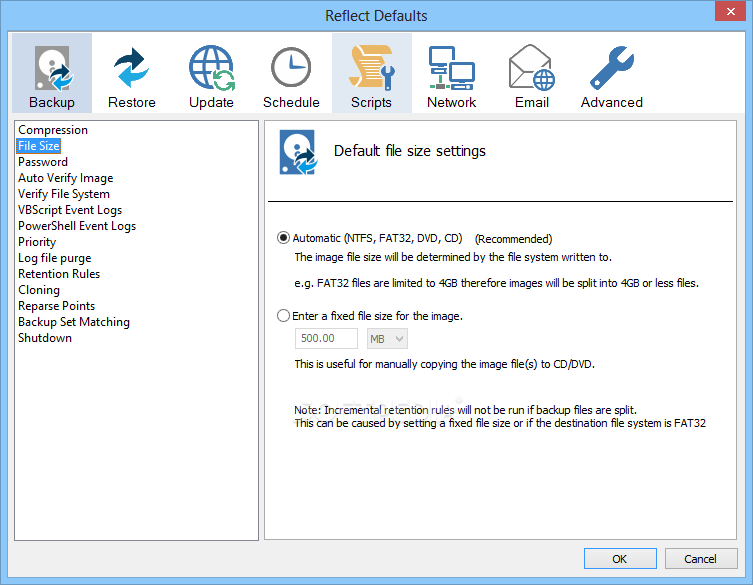Dismiss dialog with Cancel button

[701, 559]
